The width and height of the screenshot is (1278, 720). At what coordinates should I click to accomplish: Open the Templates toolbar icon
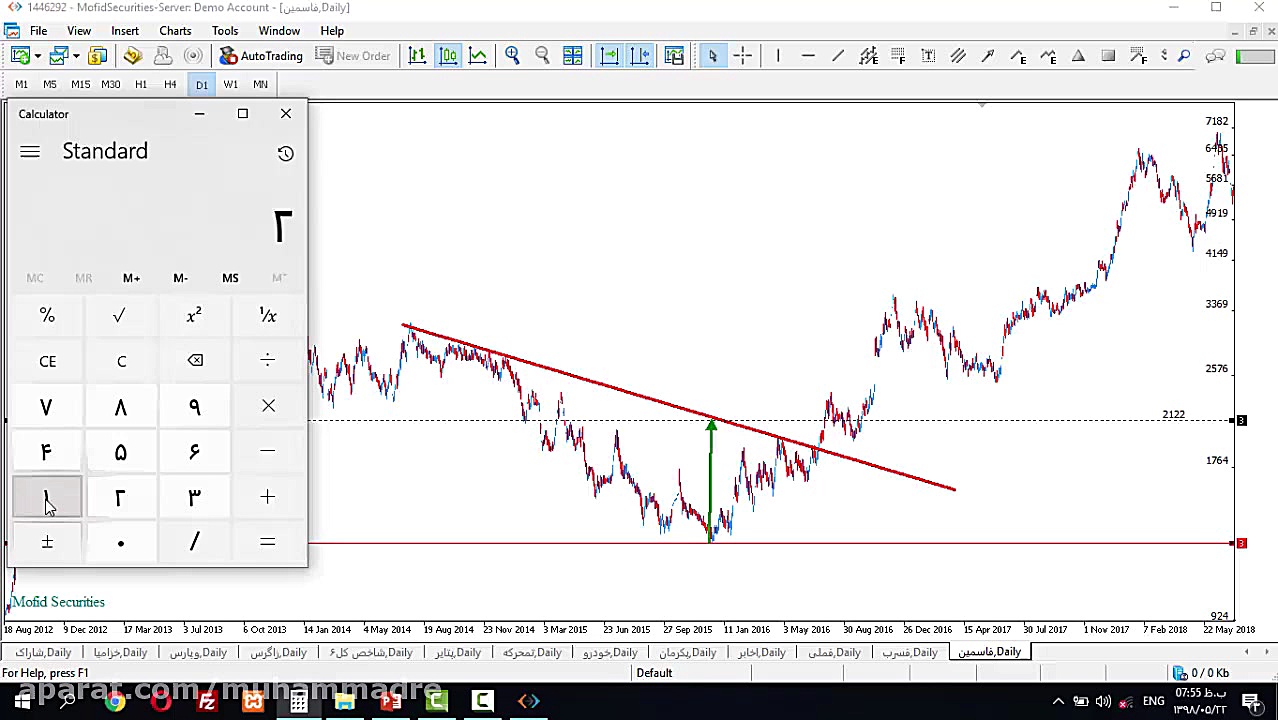pyautogui.click(x=675, y=56)
